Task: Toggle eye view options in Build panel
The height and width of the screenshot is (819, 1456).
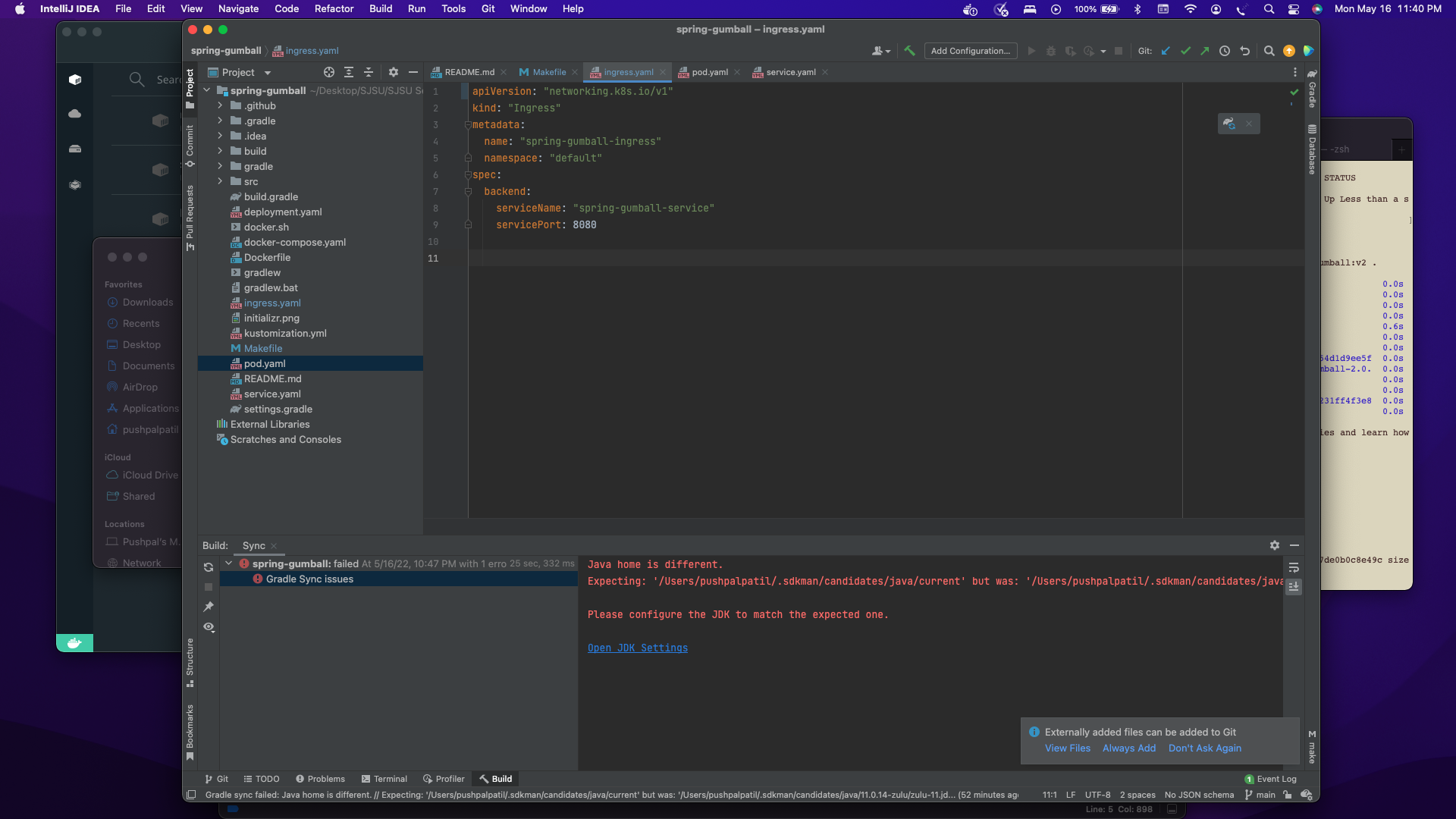Action: pyautogui.click(x=209, y=627)
